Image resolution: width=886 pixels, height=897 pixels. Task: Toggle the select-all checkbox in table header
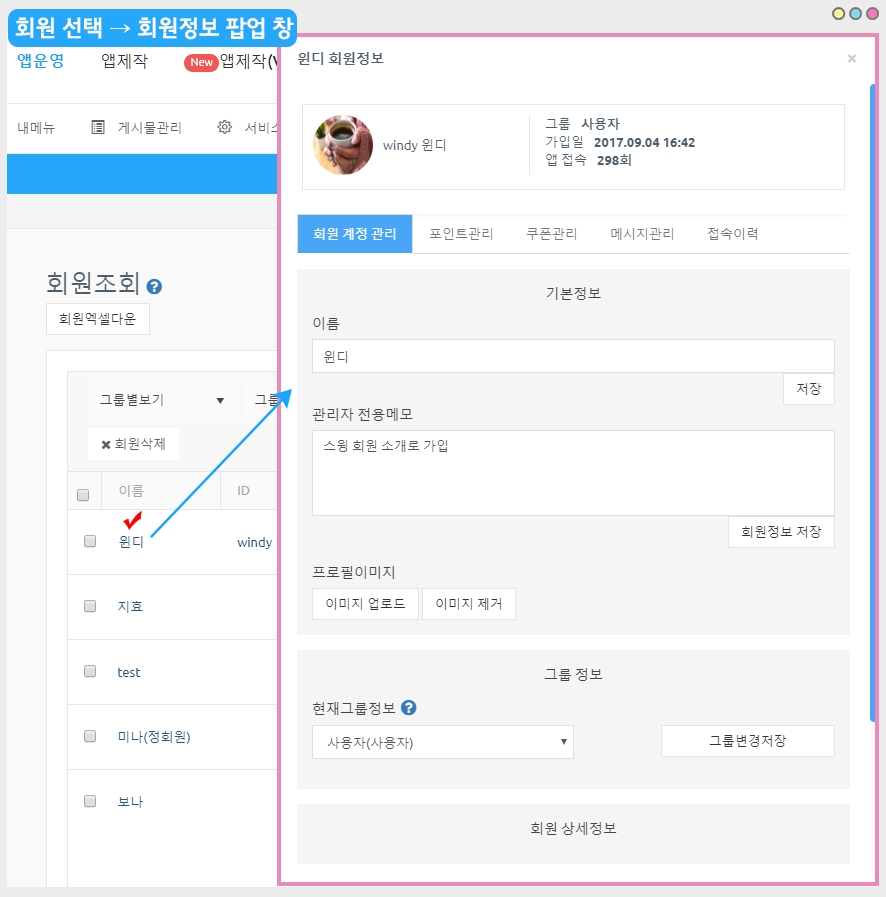(83, 494)
